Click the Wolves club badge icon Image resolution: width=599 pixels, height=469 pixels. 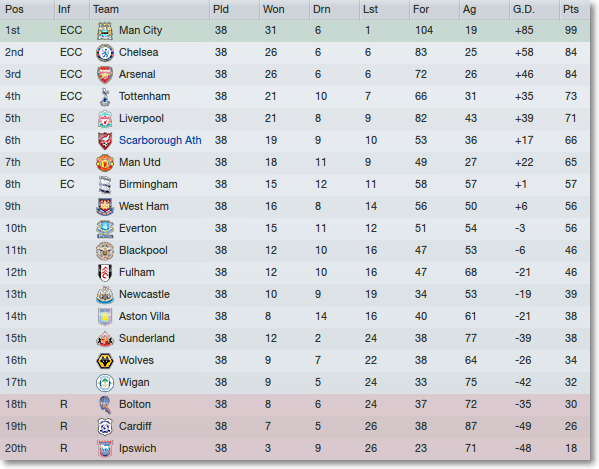(105, 361)
